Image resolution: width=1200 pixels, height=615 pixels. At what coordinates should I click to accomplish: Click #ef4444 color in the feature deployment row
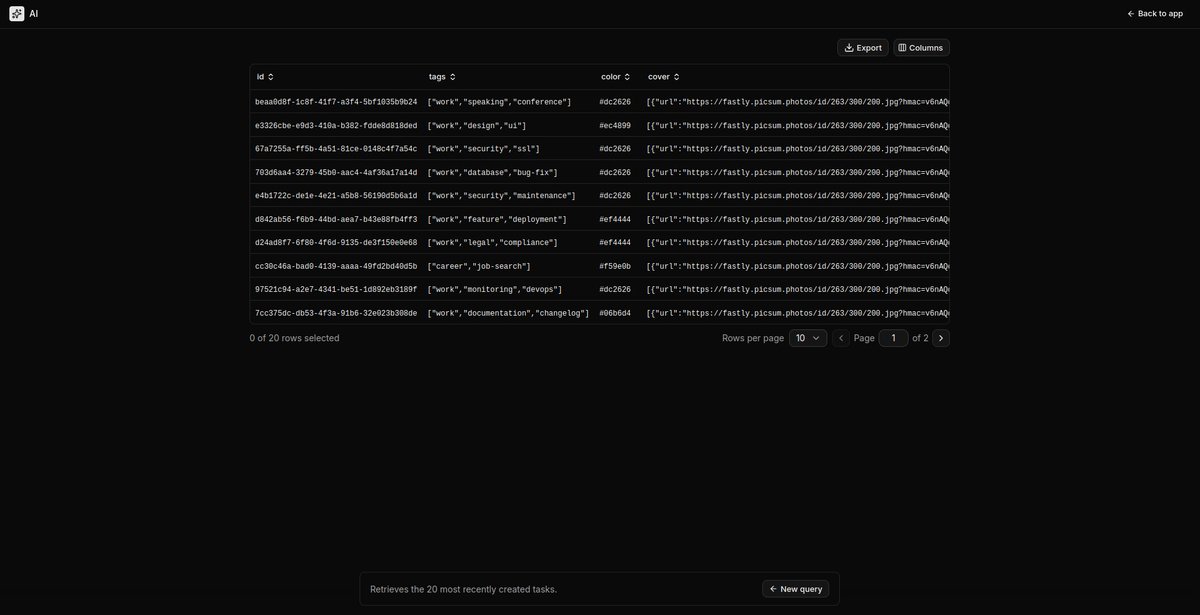click(615, 219)
